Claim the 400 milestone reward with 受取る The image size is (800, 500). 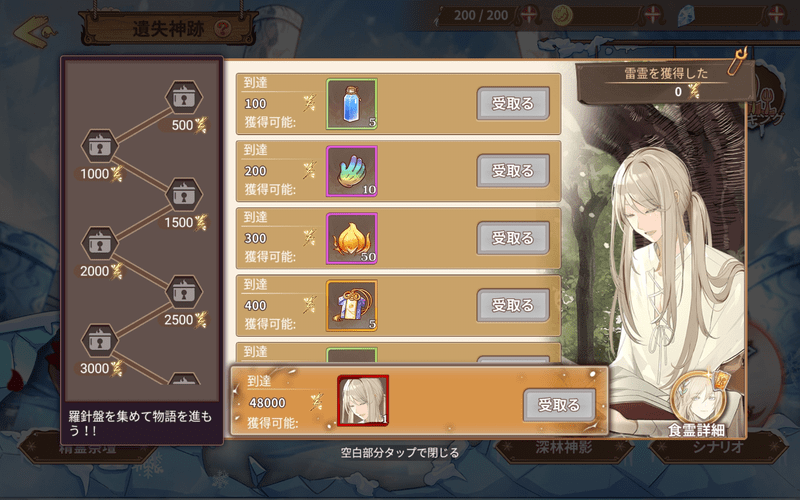(513, 305)
